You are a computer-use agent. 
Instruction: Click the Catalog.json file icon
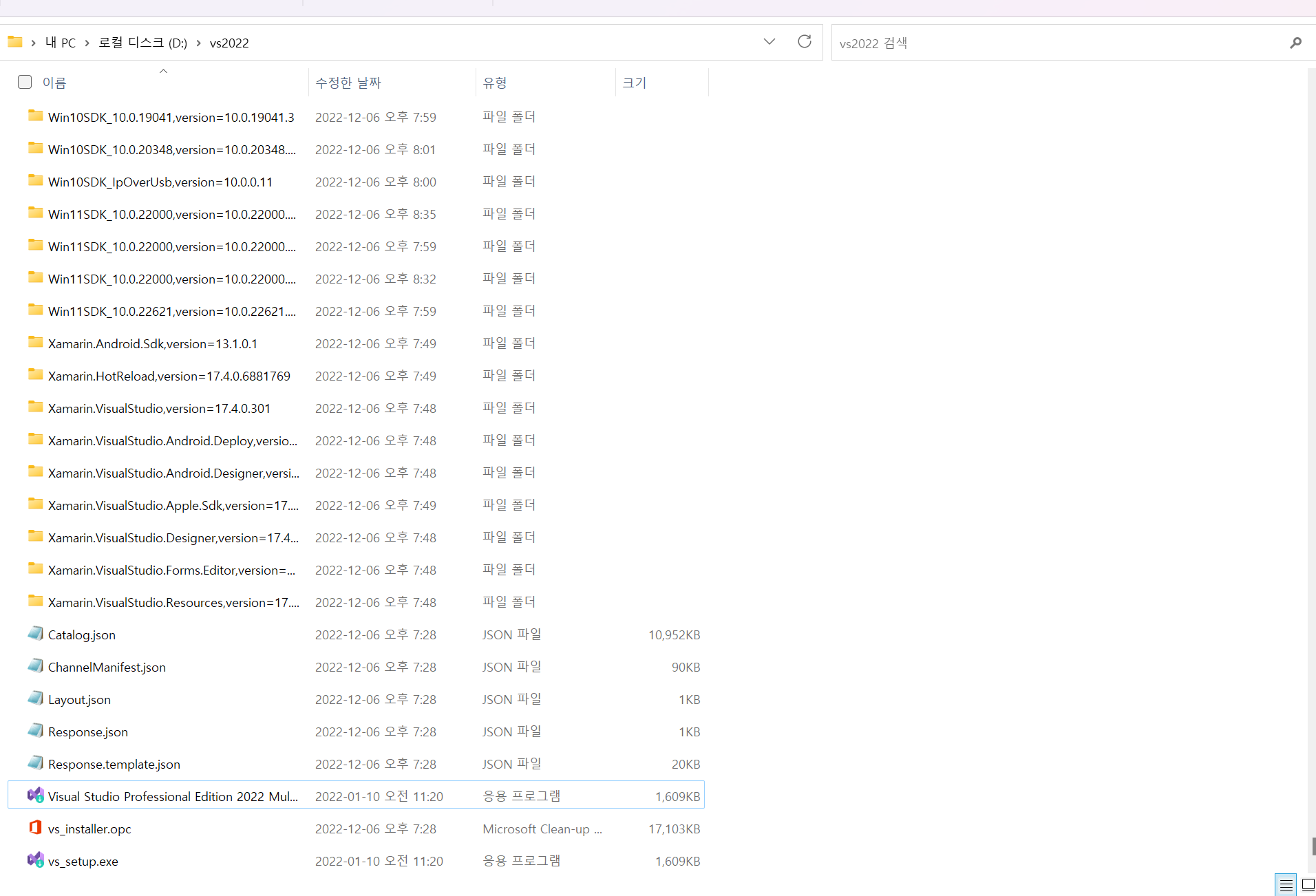35,633
